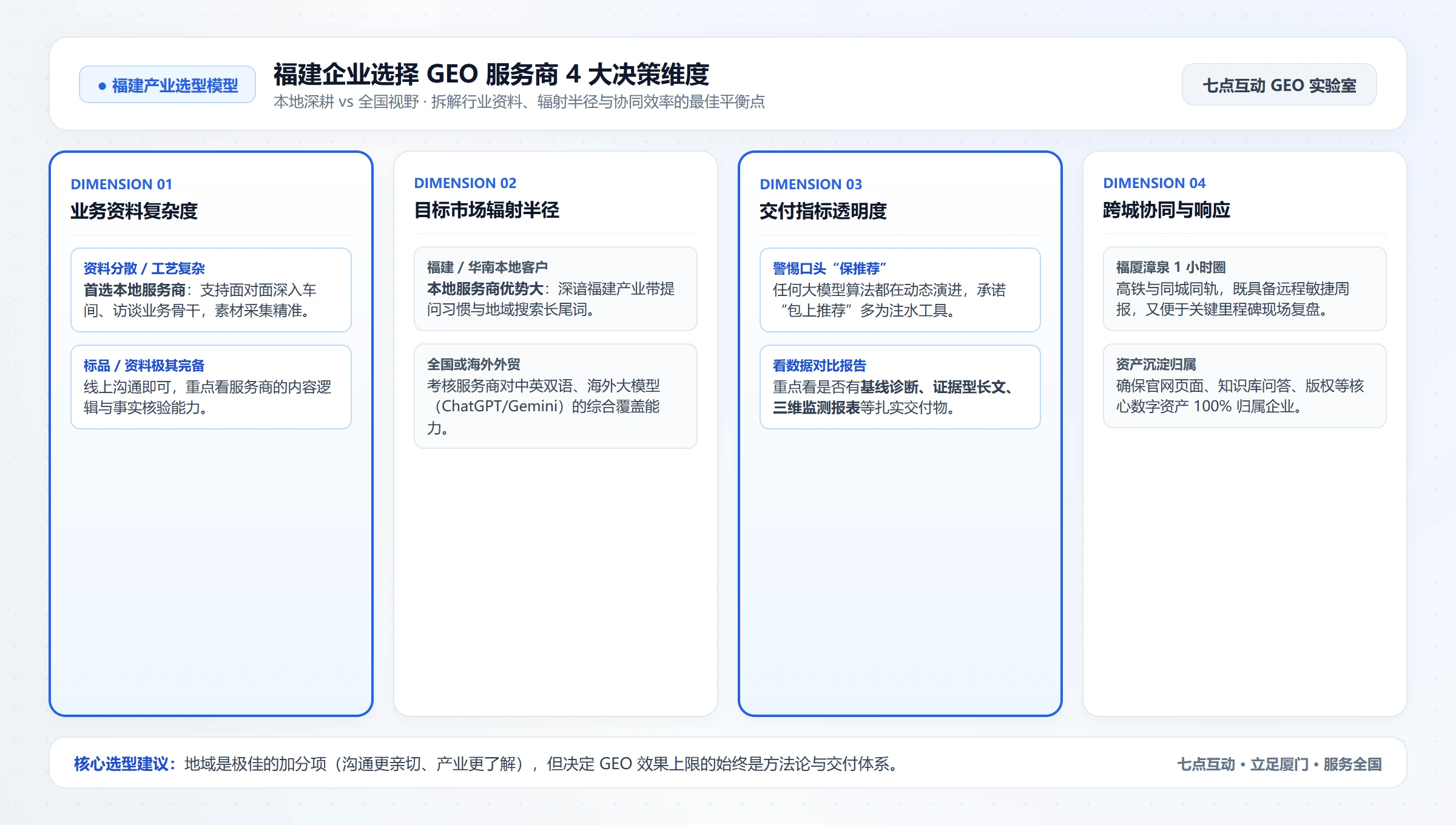Image resolution: width=1456 pixels, height=825 pixels.
Task: Click footer text 七点互动 · 立足厦门 · 服务全国
Action: [x=1279, y=764]
